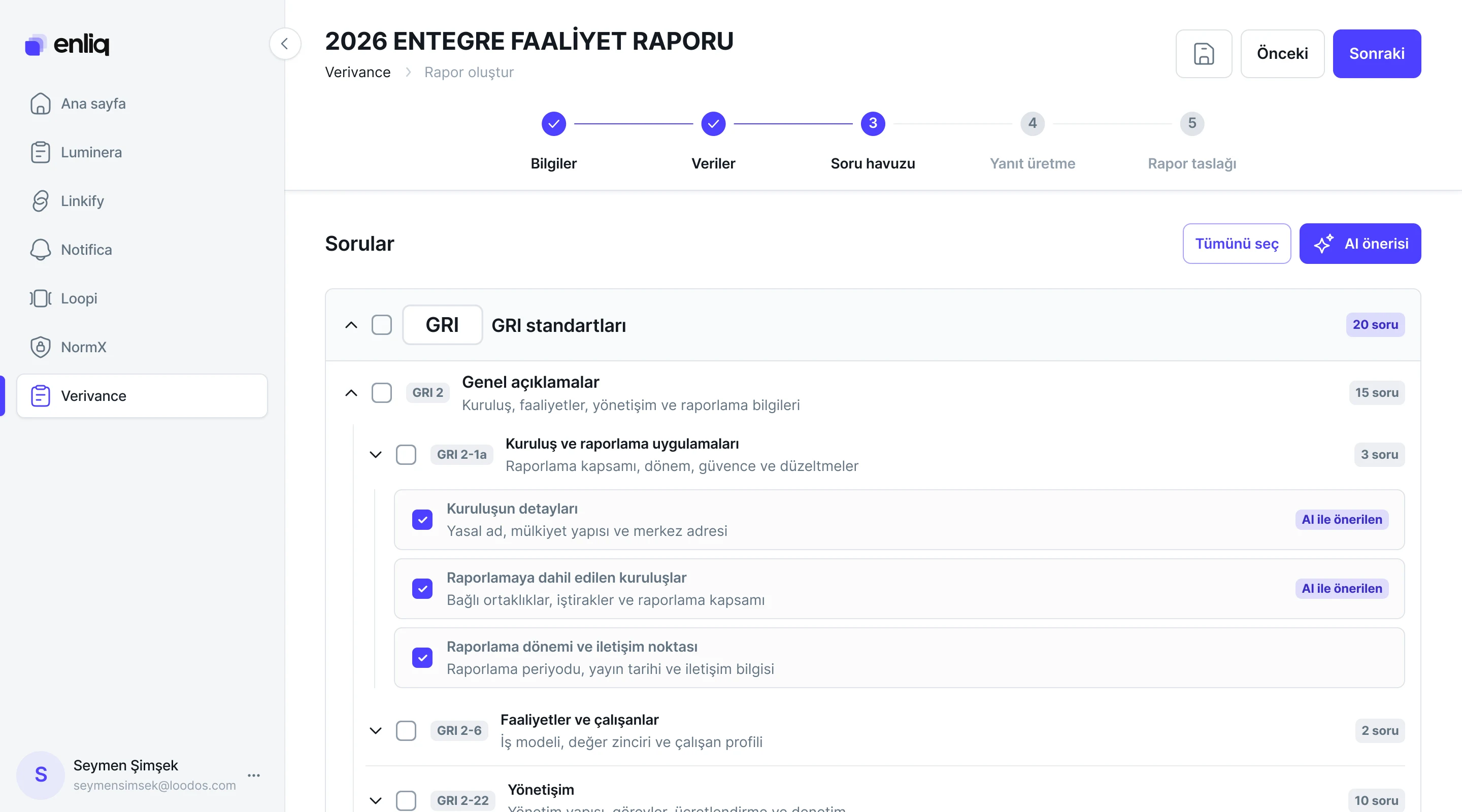1462x812 pixels.
Task: Click Rapor taslağı step label
Action: (x=1192, y=163)
